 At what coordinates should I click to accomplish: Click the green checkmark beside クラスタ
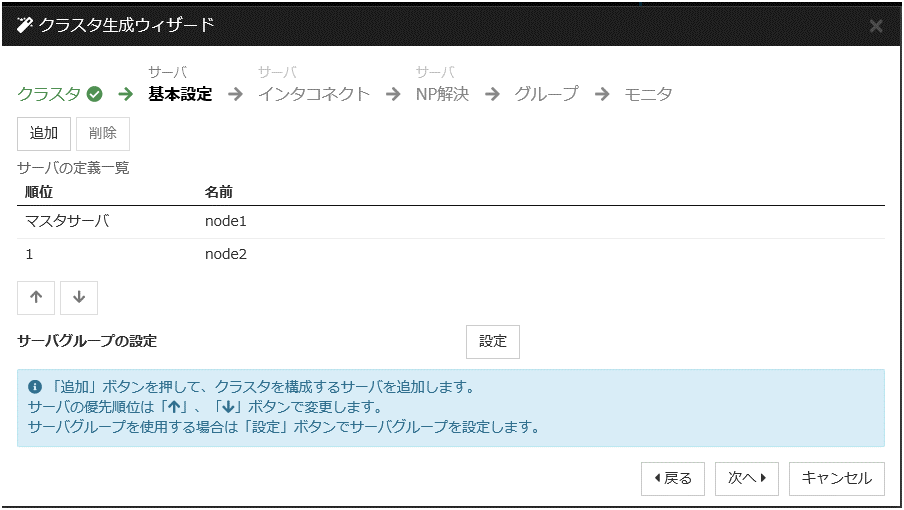click(95, 95)
